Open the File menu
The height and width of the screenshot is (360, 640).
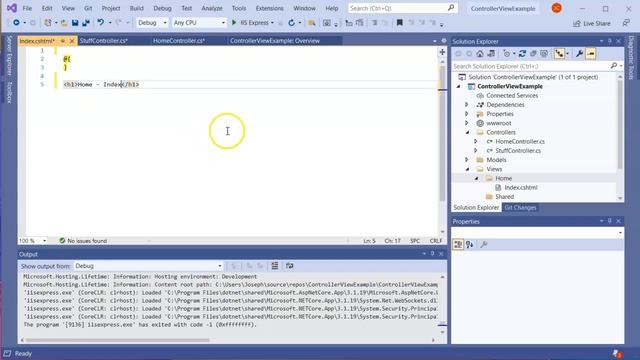click(27, 8)
